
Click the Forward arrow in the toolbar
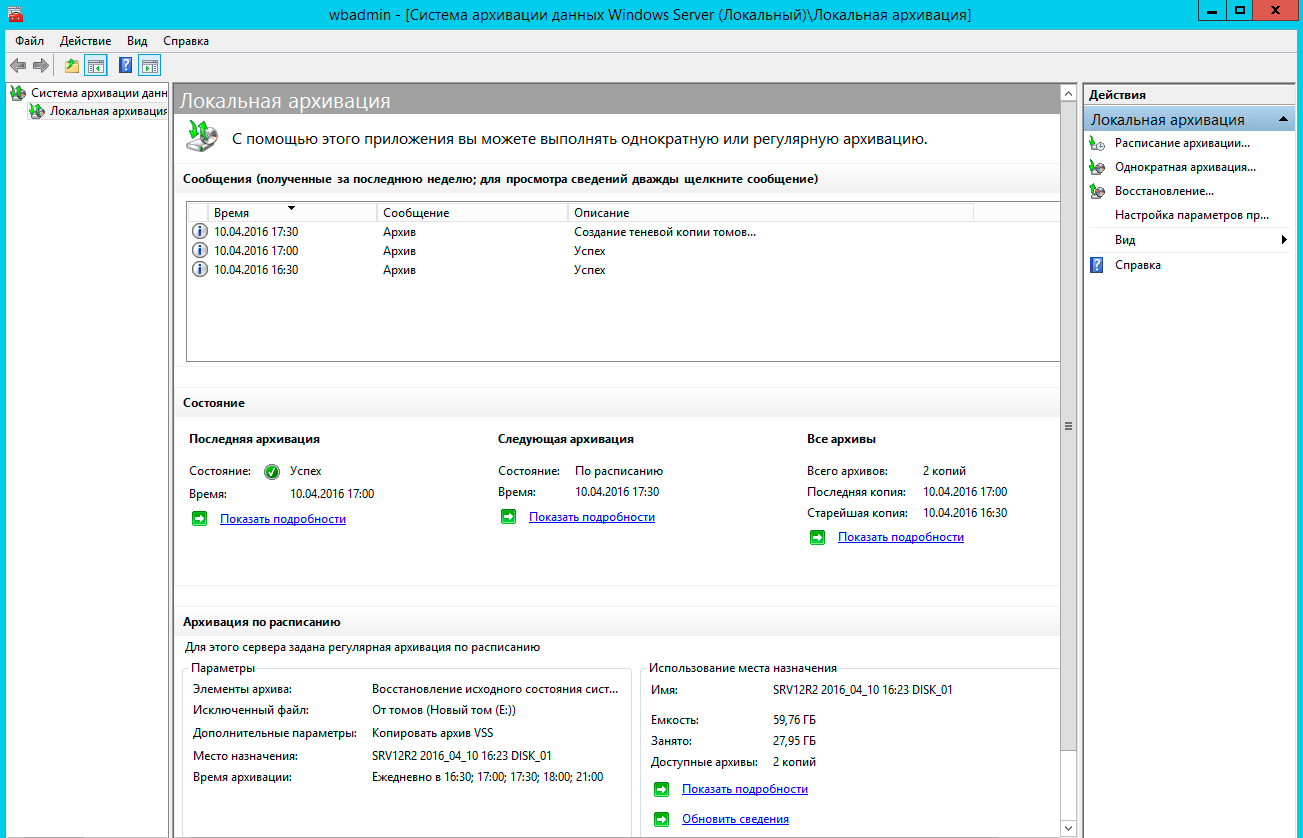pos(41,66)
